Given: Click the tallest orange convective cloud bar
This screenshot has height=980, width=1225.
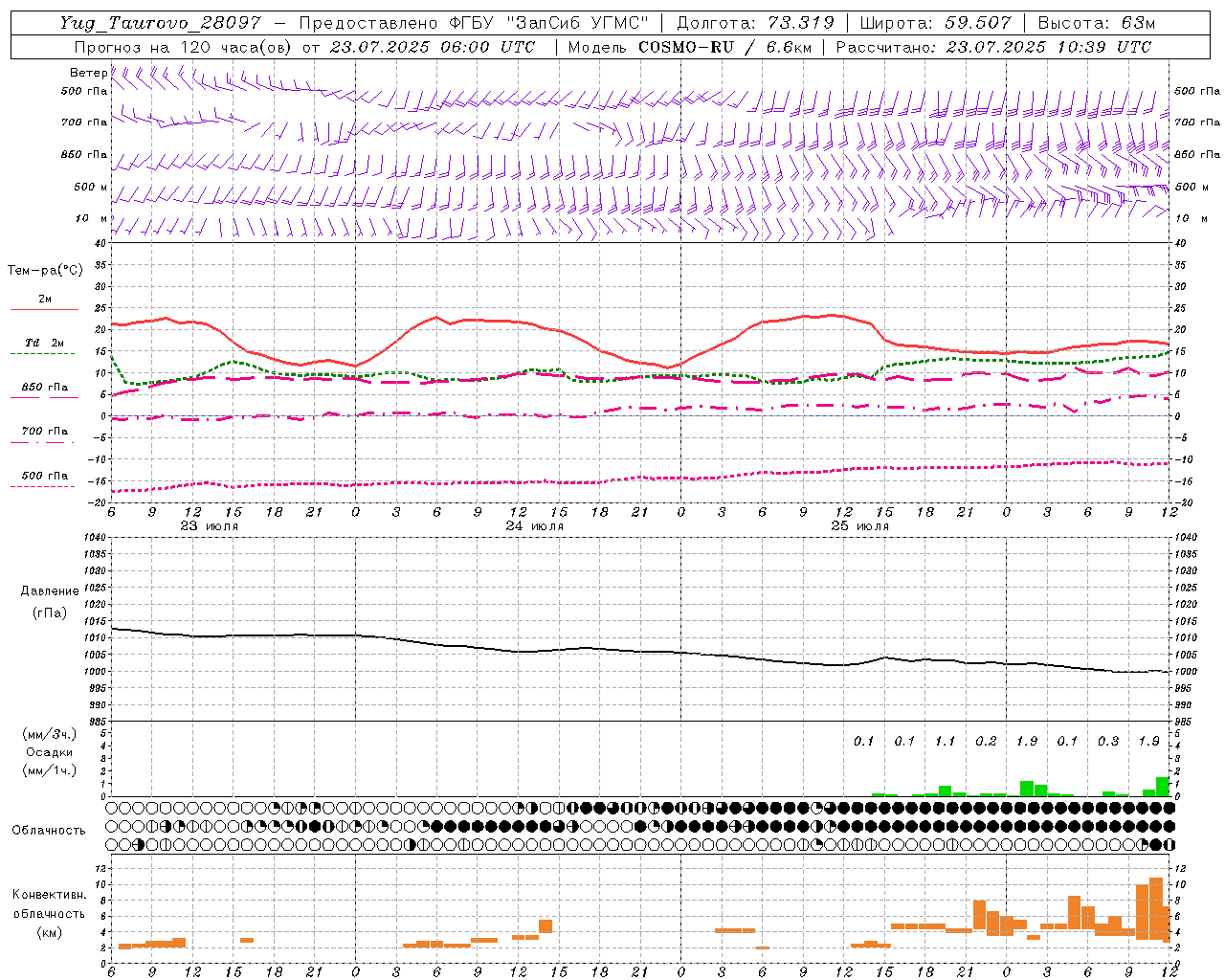Looking at the screenshot, I should [1156, 908].
